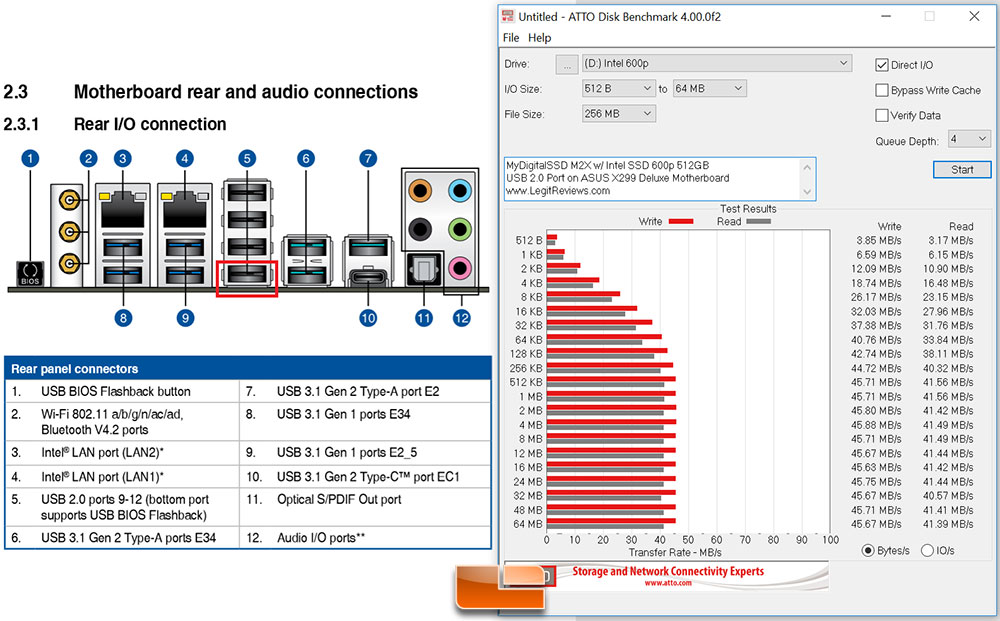Click inside the test description text box
1000x621 pixels.
point(652,179)
